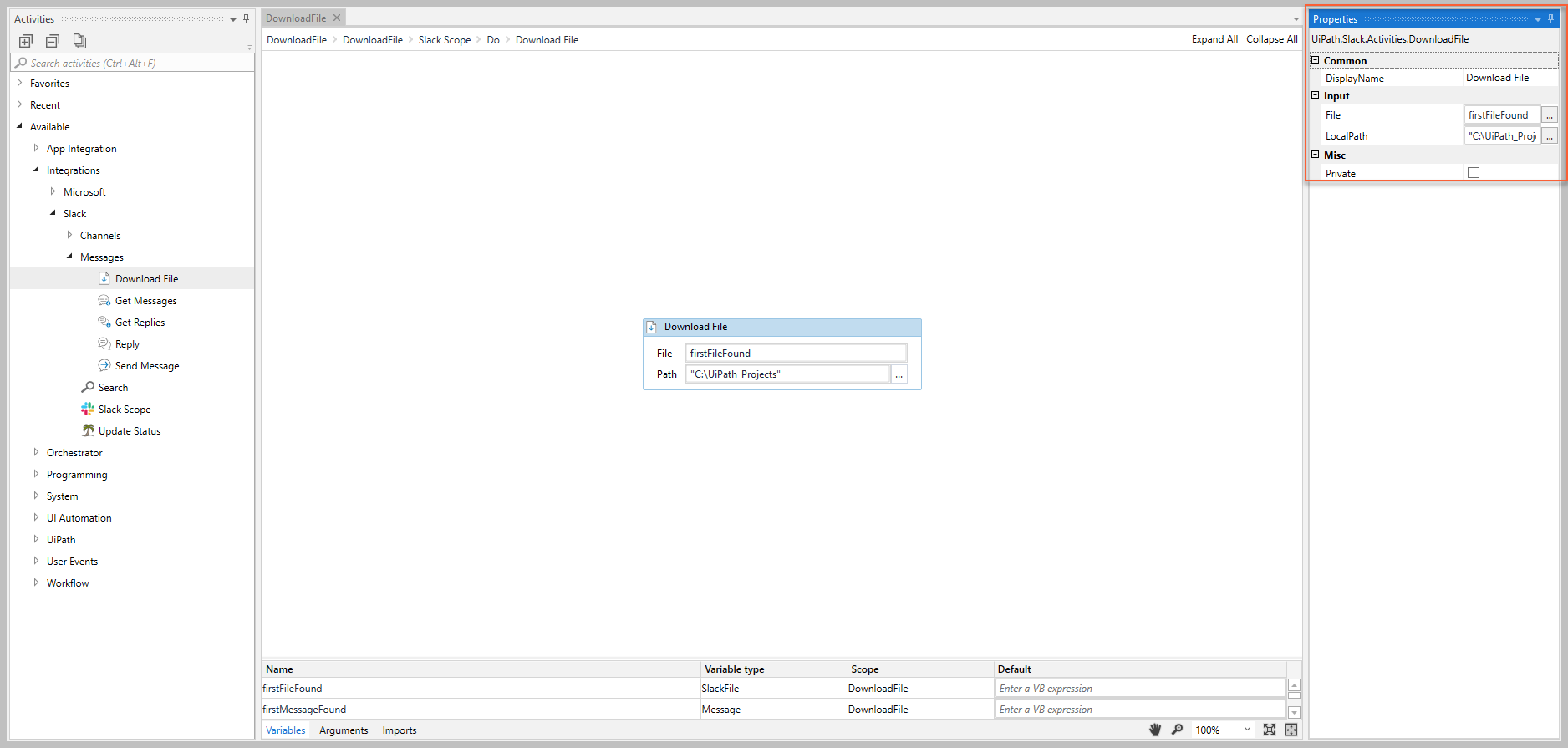Expand App Integration category

[x=36, y=148]
